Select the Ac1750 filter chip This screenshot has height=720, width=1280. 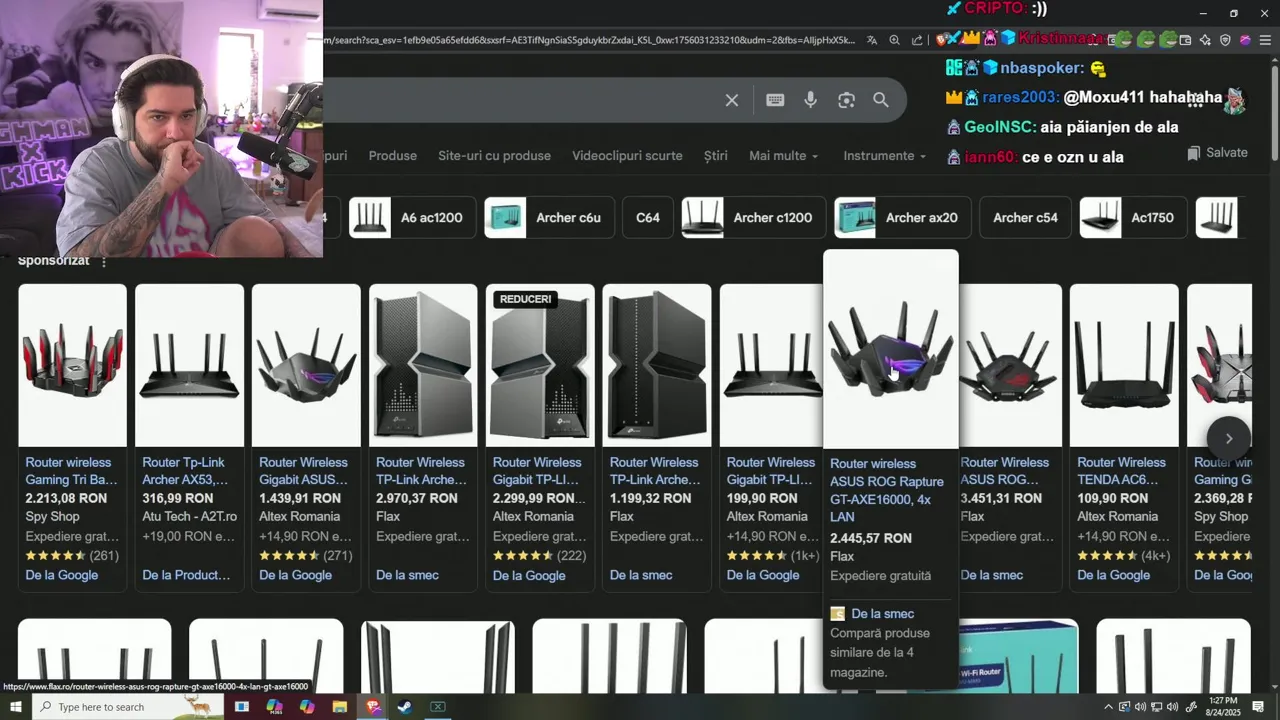coord(1133,218)
